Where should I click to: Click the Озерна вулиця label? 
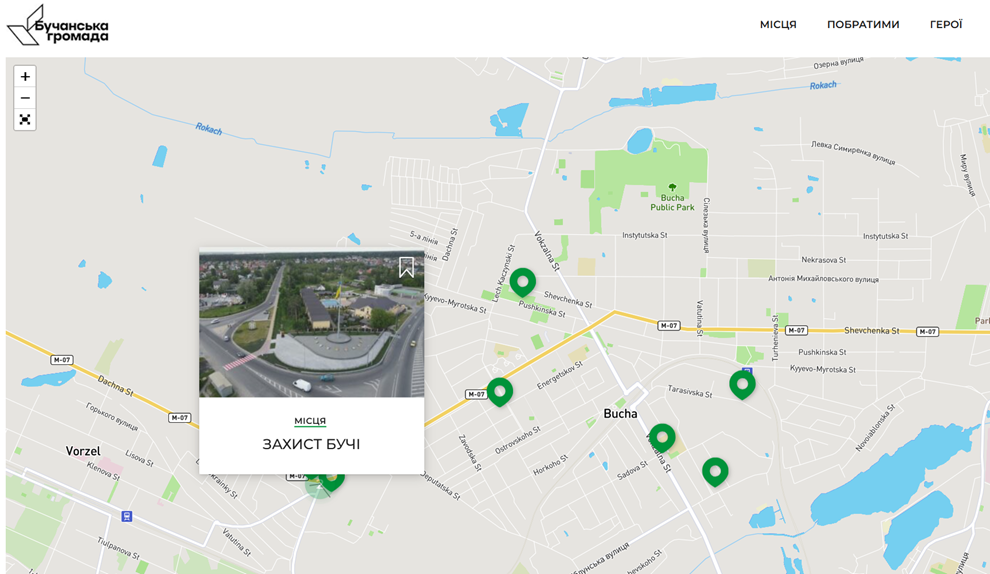pos(838,63)
